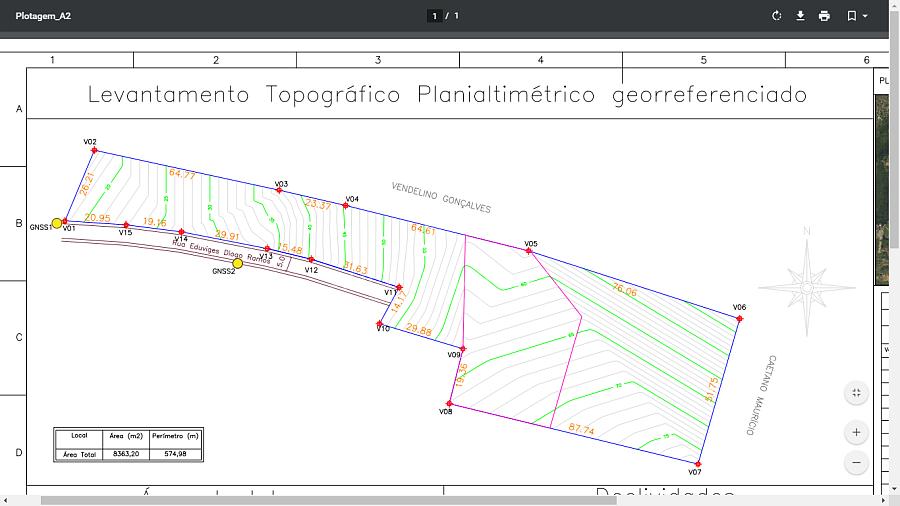Click the red V07 vertex marker
Screen dimensions: 900x506
(x=698, y=464)
